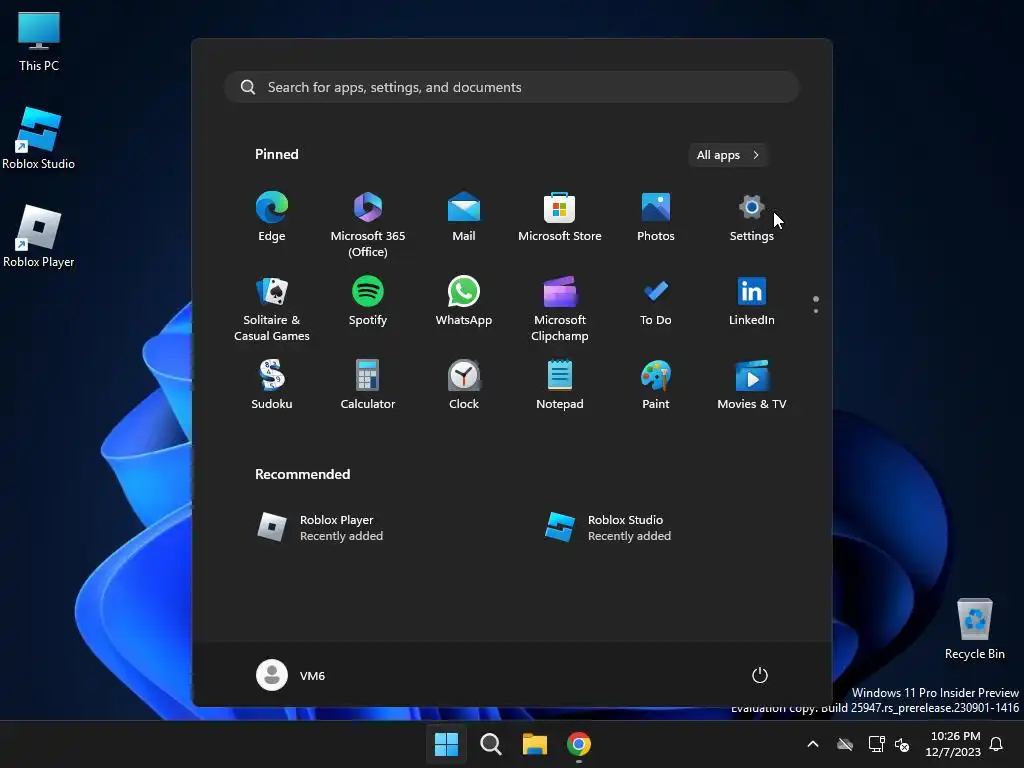
Task: Launch WhatsApp
Action: pos(464,302)
